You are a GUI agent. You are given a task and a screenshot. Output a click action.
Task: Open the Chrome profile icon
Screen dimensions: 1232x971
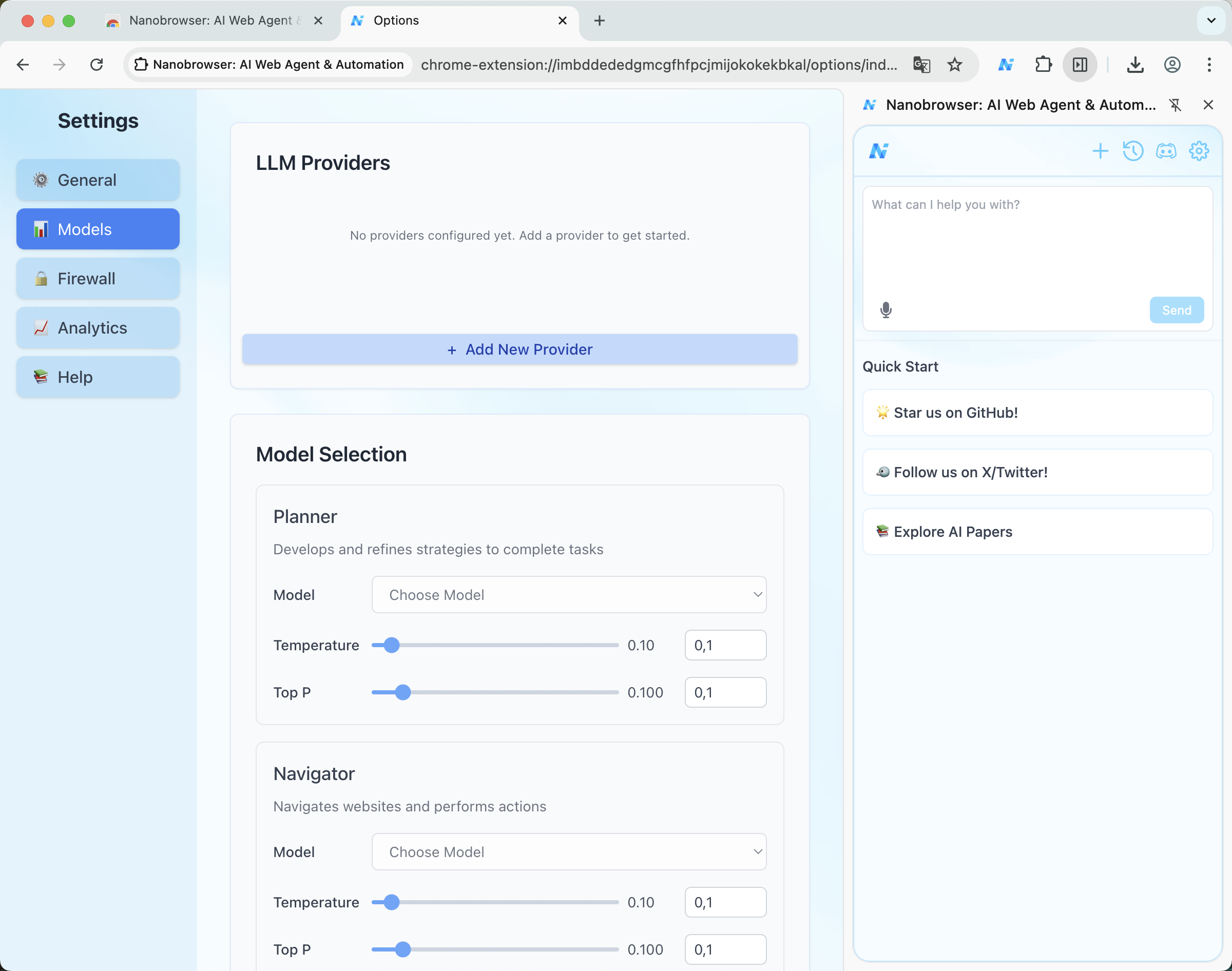click(1172, 65)
